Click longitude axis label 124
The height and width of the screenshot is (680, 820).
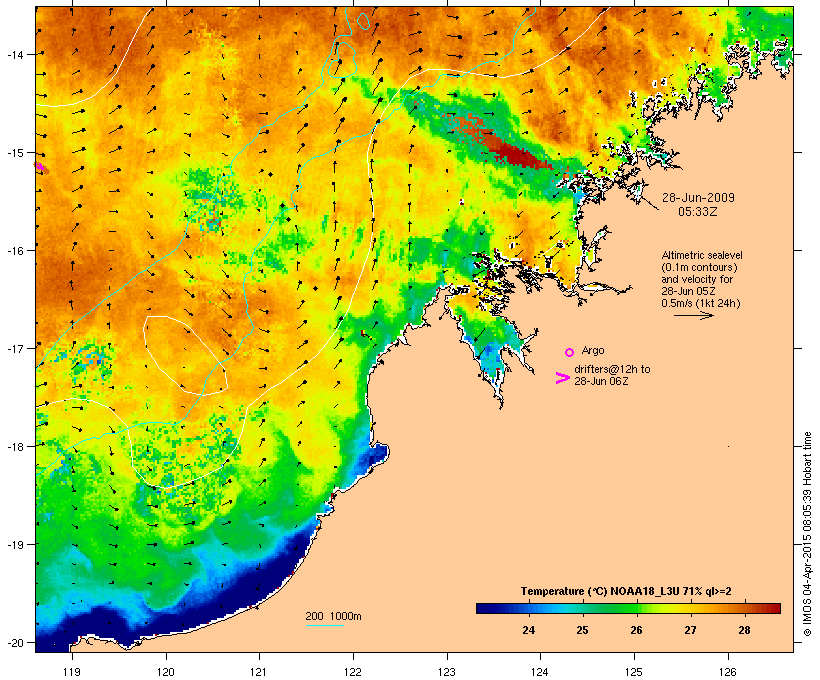coord(540,672)
